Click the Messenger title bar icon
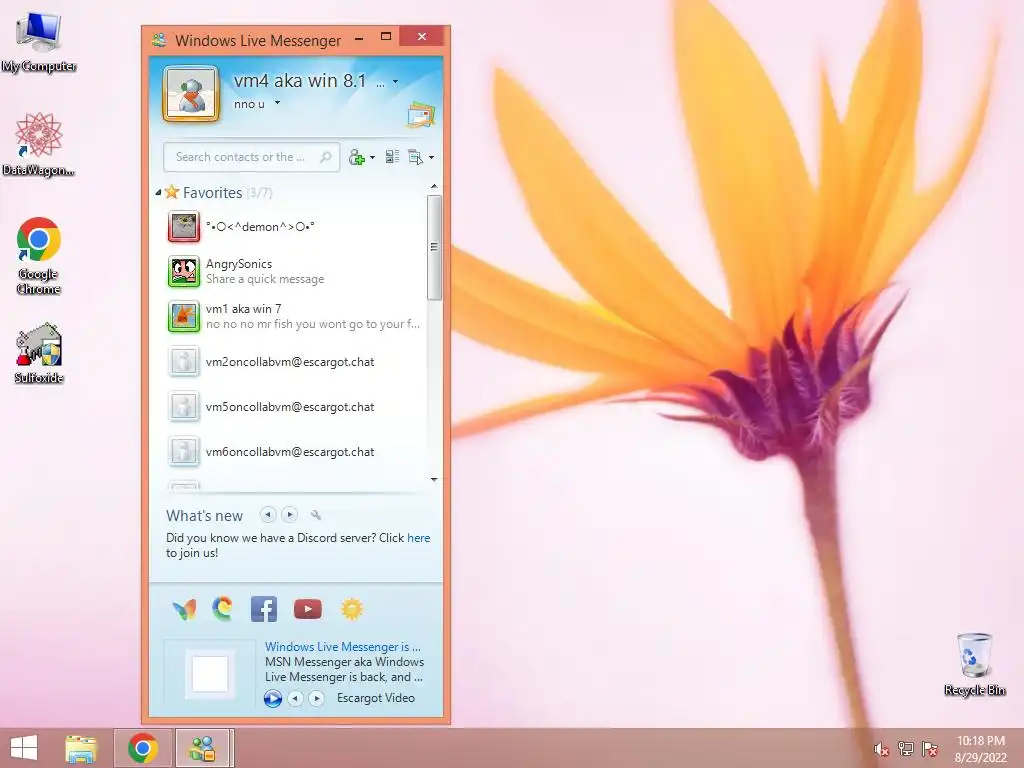 point(159,40)
